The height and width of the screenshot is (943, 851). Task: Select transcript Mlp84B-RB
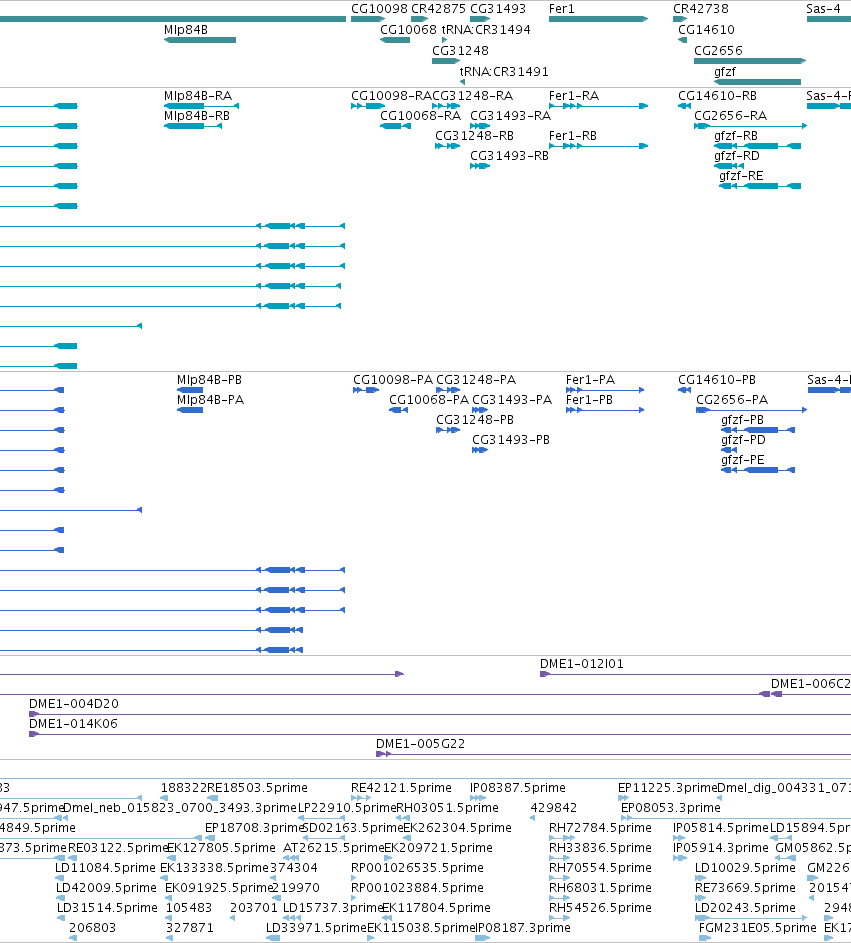[193, 126]
